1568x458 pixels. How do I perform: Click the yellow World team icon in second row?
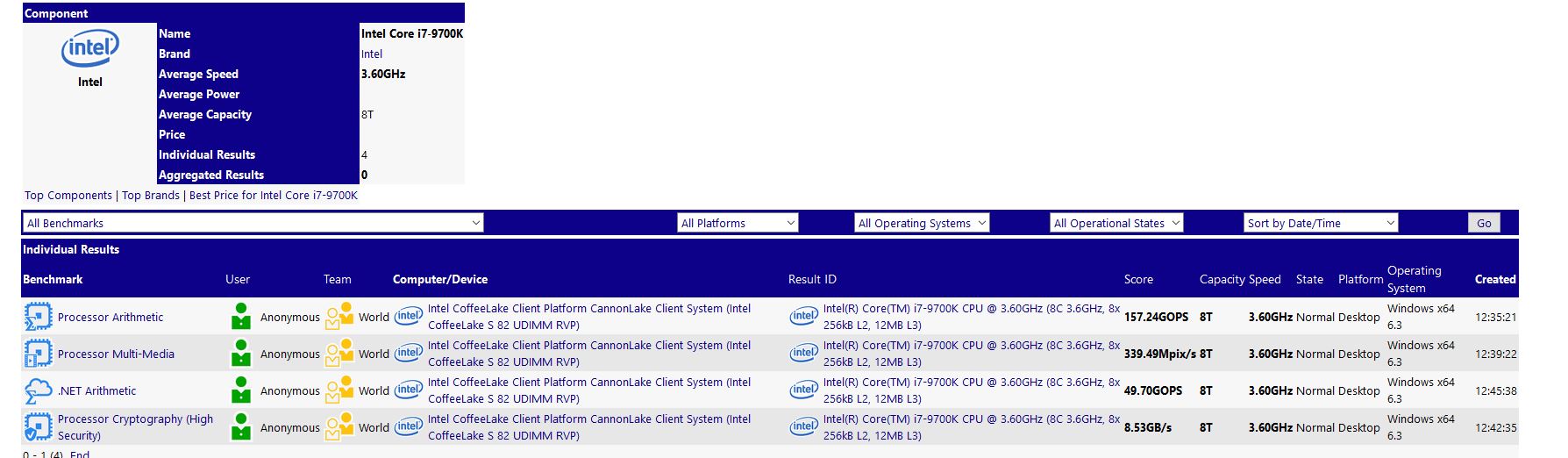(339, 354)
